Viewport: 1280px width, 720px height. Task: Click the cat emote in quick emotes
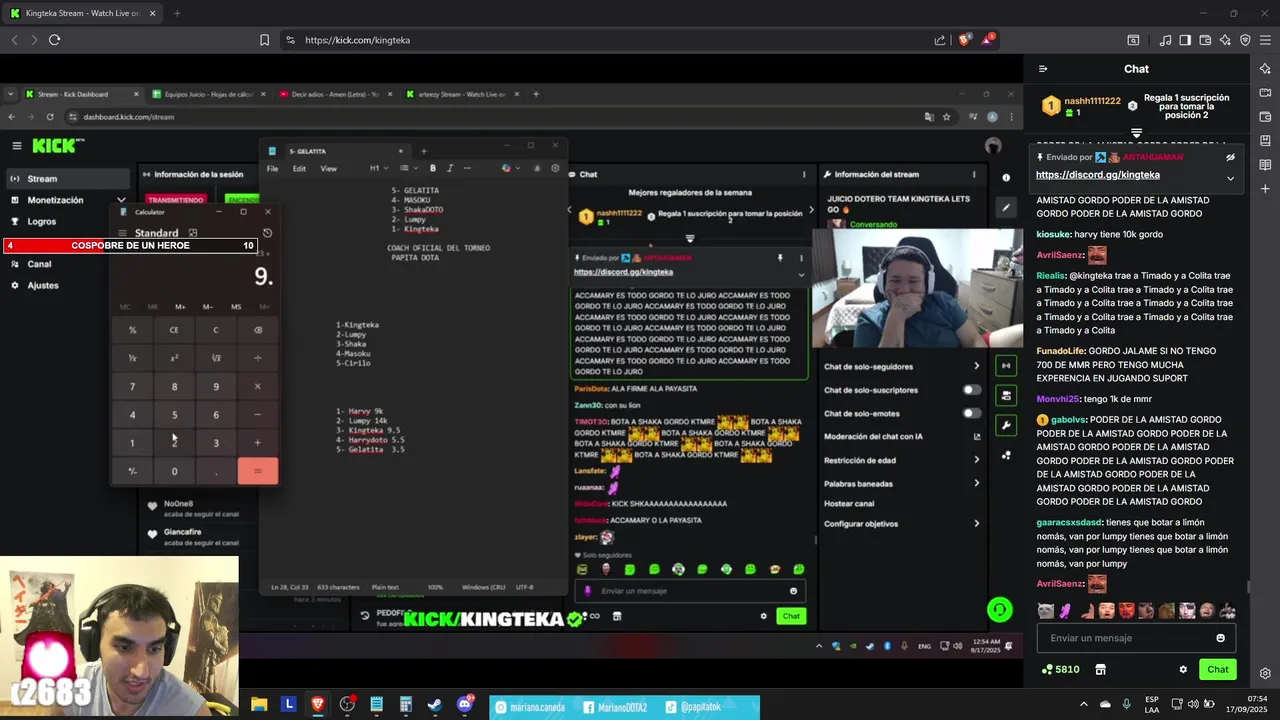point(1045,611)
